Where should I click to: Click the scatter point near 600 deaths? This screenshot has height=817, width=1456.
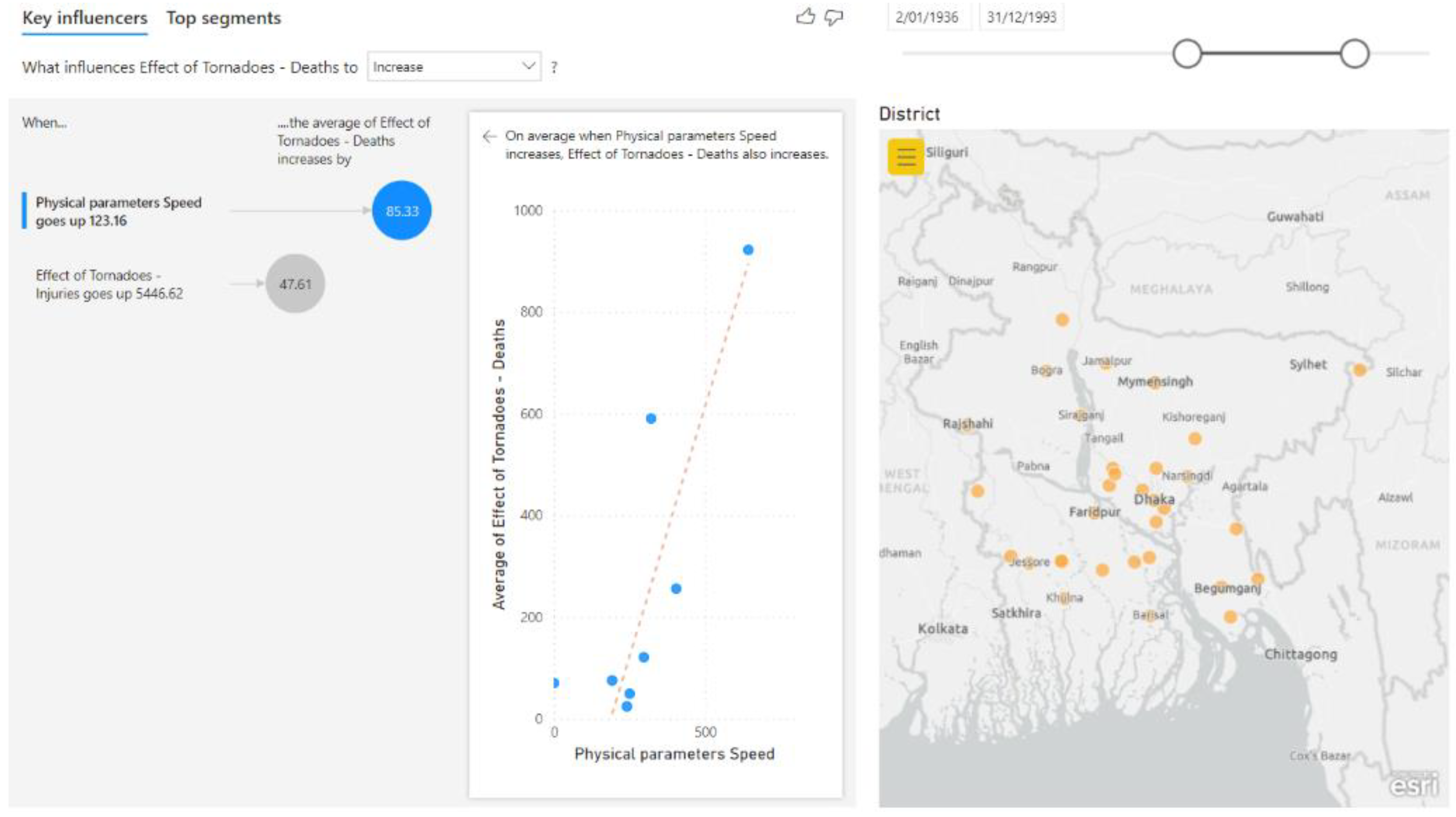[651, 419]
